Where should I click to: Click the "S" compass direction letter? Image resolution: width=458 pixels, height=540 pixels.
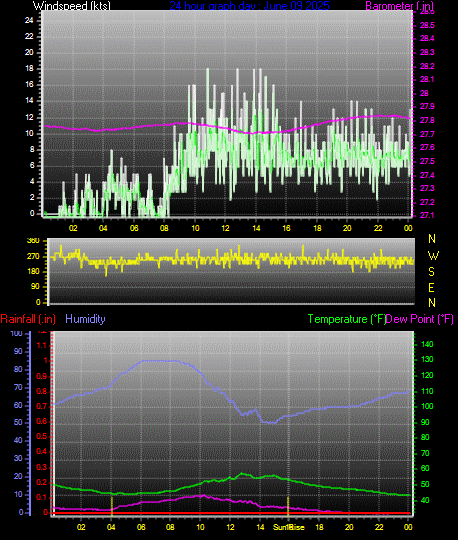click(431, 272)
